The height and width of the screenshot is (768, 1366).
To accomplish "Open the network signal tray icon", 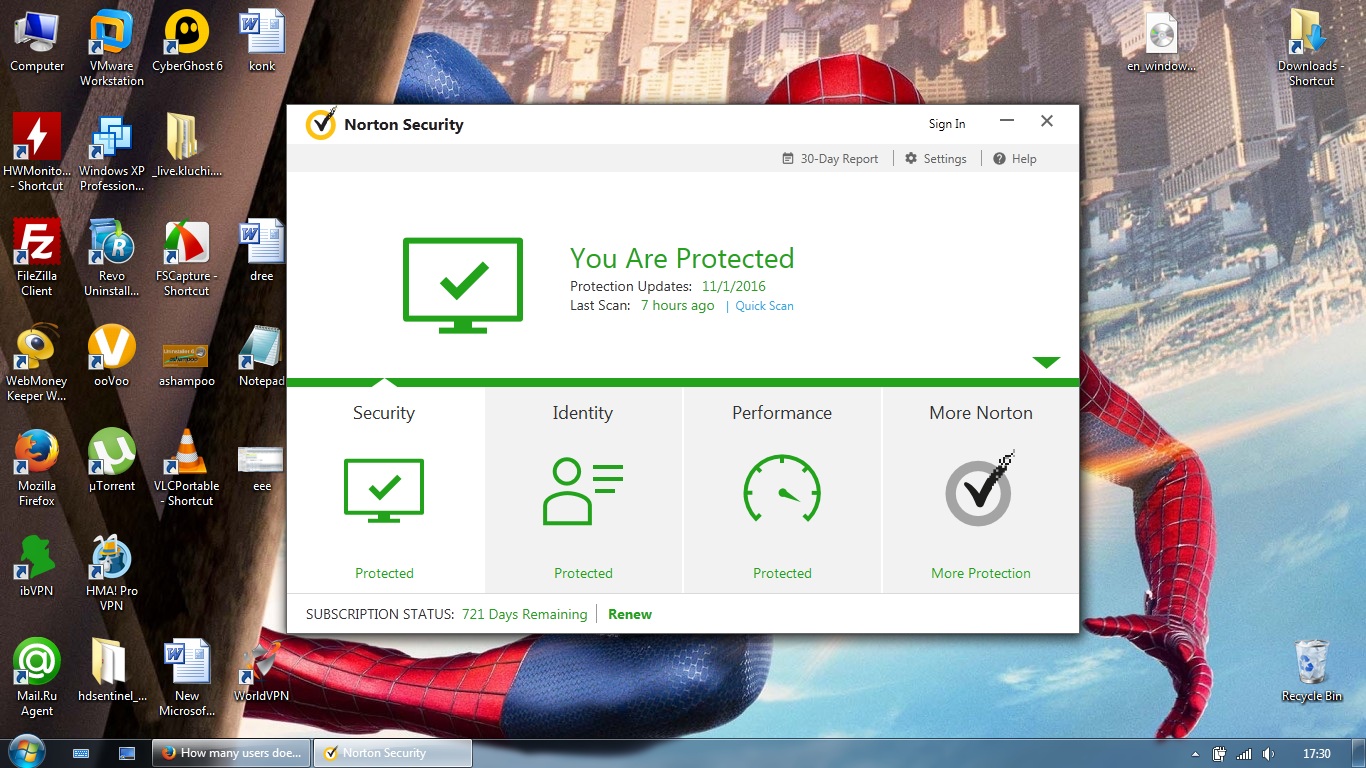I will 1245,754.
